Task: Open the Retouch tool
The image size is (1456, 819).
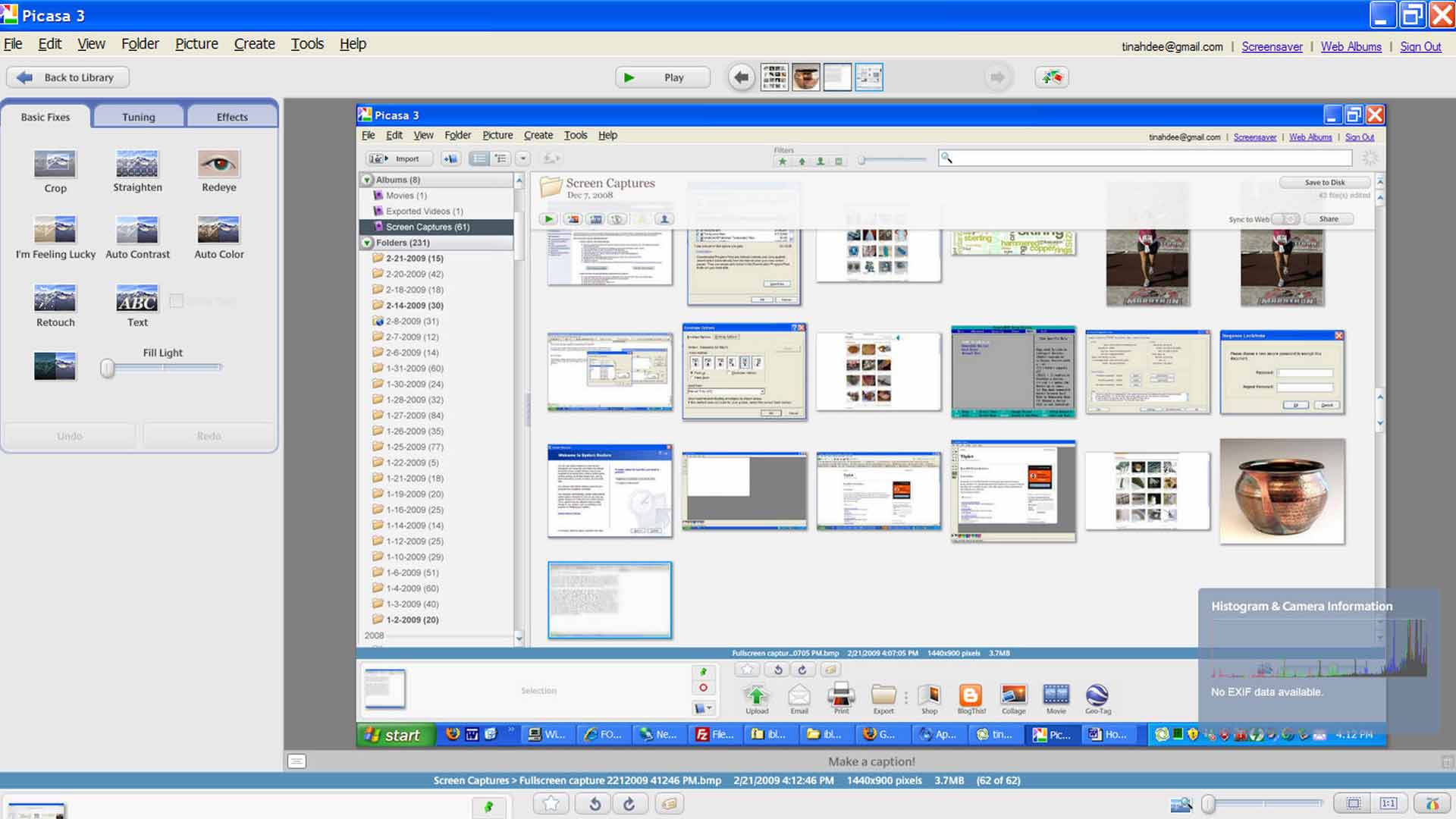Action: click(x=55, y=306)
